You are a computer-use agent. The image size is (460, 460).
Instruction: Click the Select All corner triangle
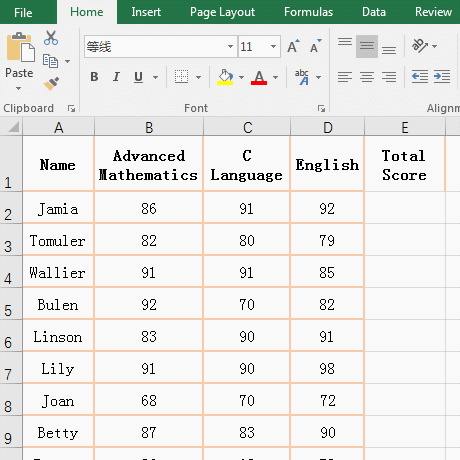[x=13, y=127]
